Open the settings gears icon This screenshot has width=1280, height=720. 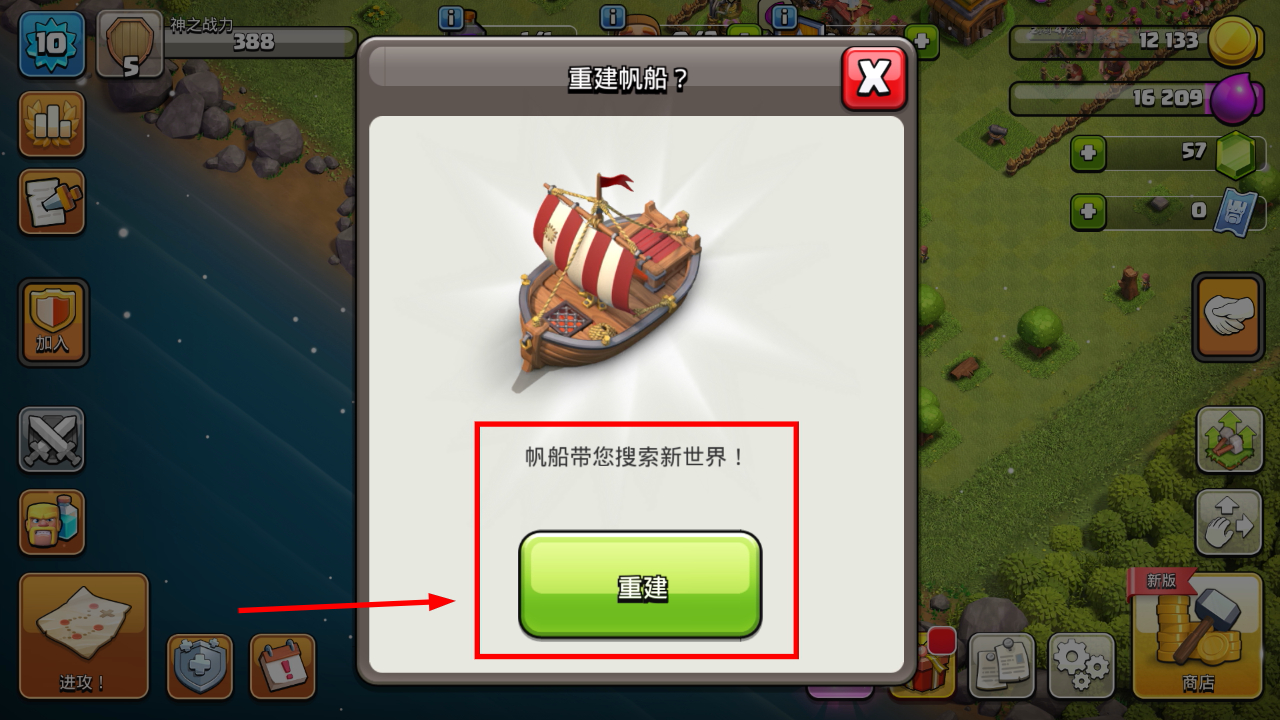coord(1082,665)
